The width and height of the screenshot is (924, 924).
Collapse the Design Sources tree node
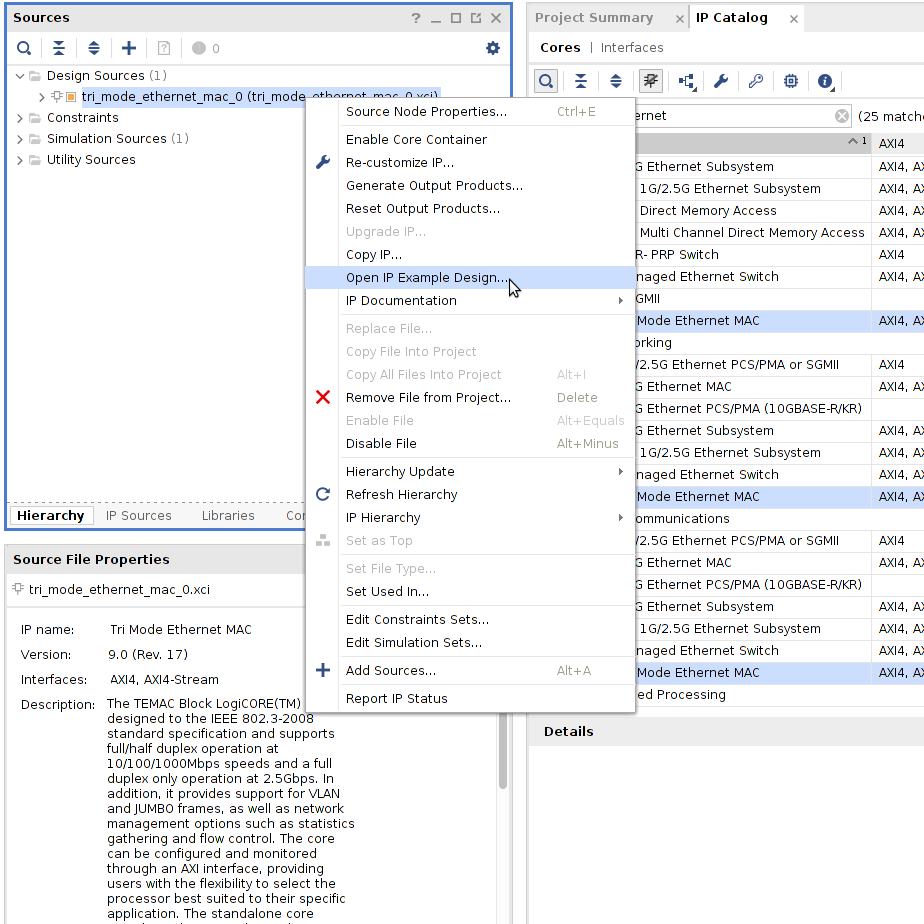pos(19,76)
